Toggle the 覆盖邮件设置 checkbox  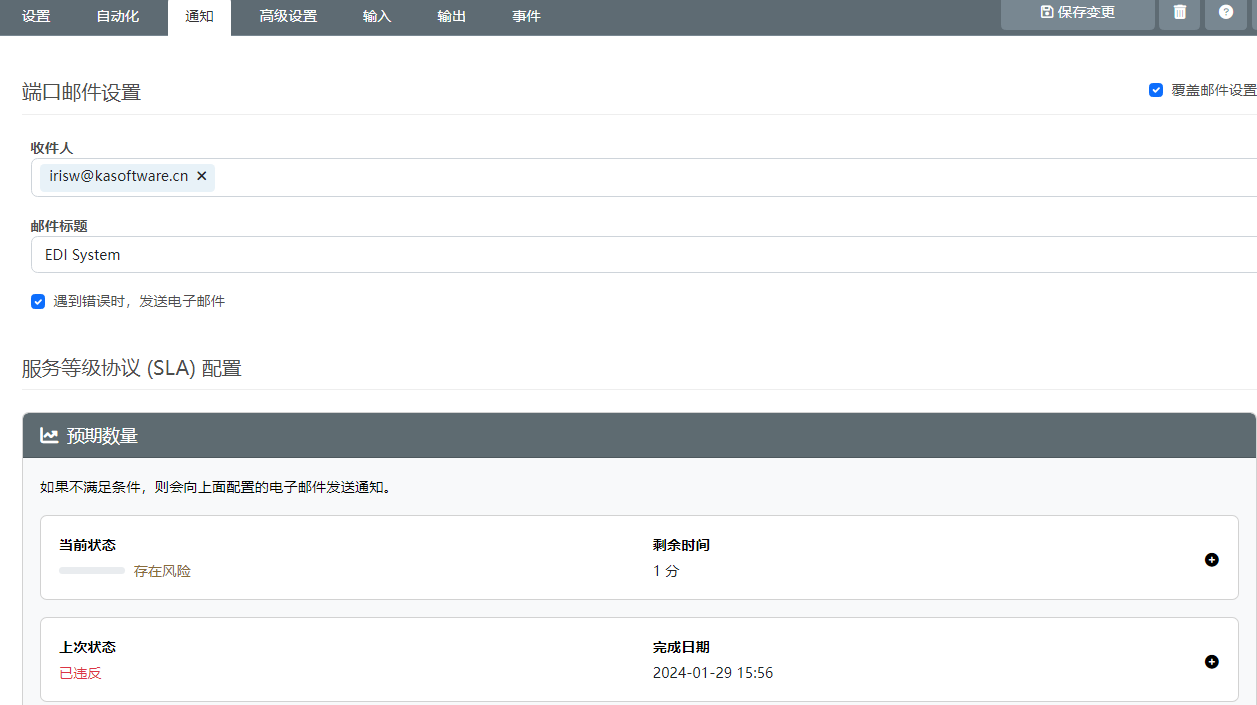tap(1156, 90)
